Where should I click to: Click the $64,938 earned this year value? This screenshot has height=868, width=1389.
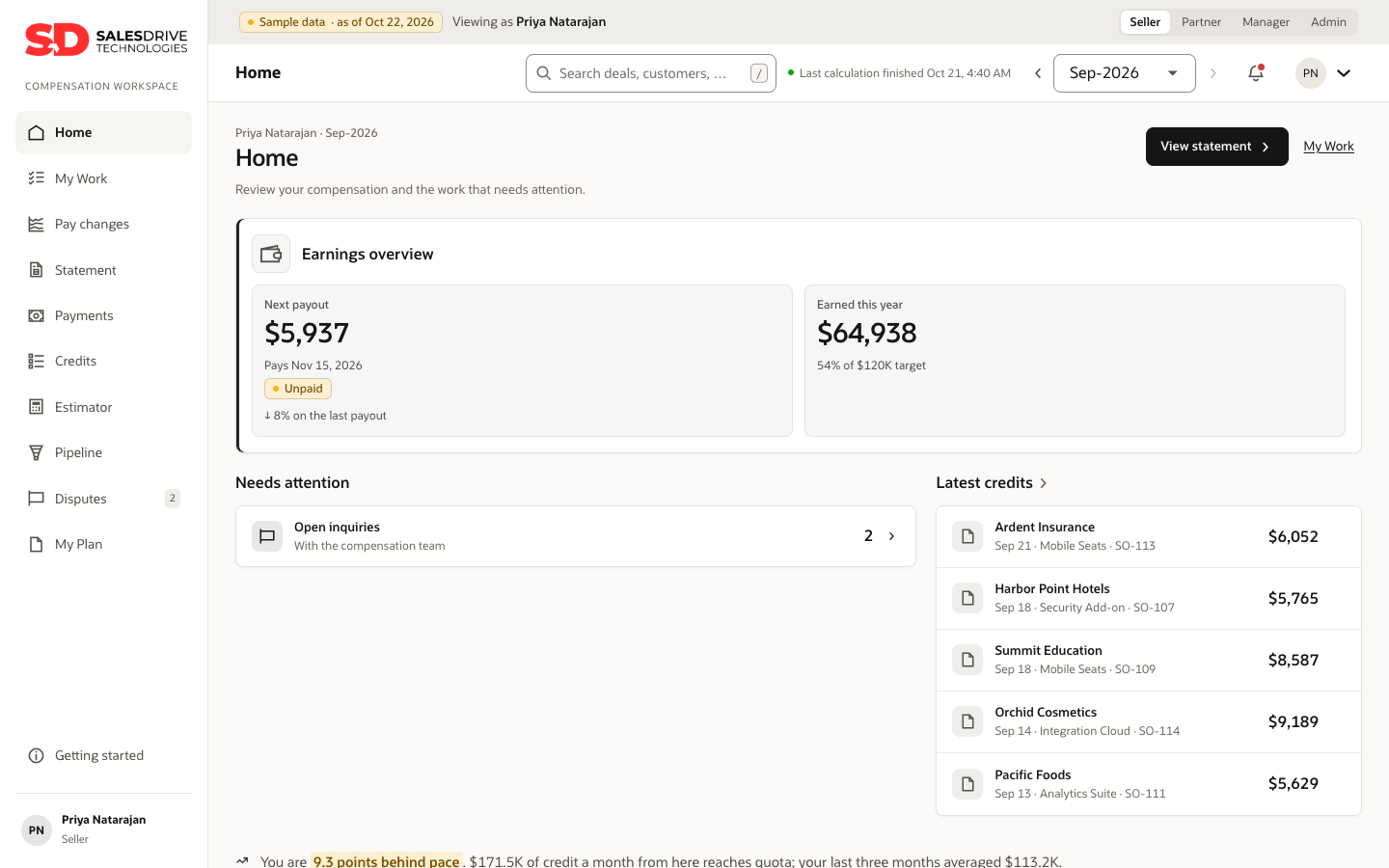tap(866, 333)
